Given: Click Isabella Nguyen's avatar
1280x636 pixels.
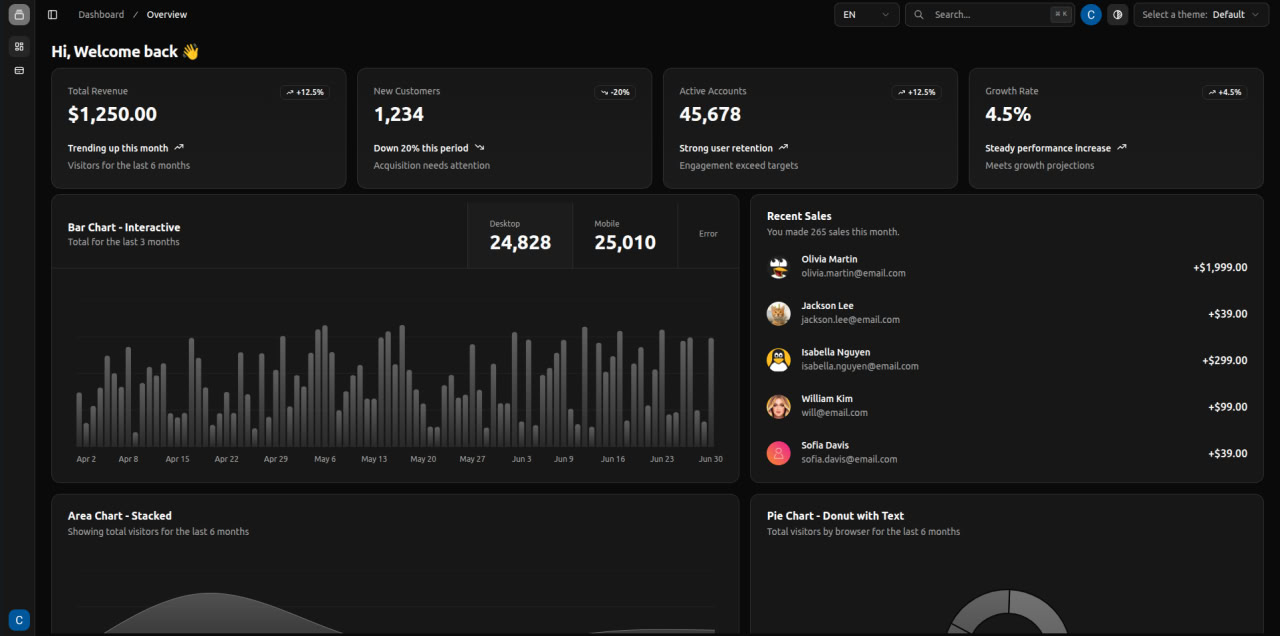Looking at the screenshot, I should (778, 360).
